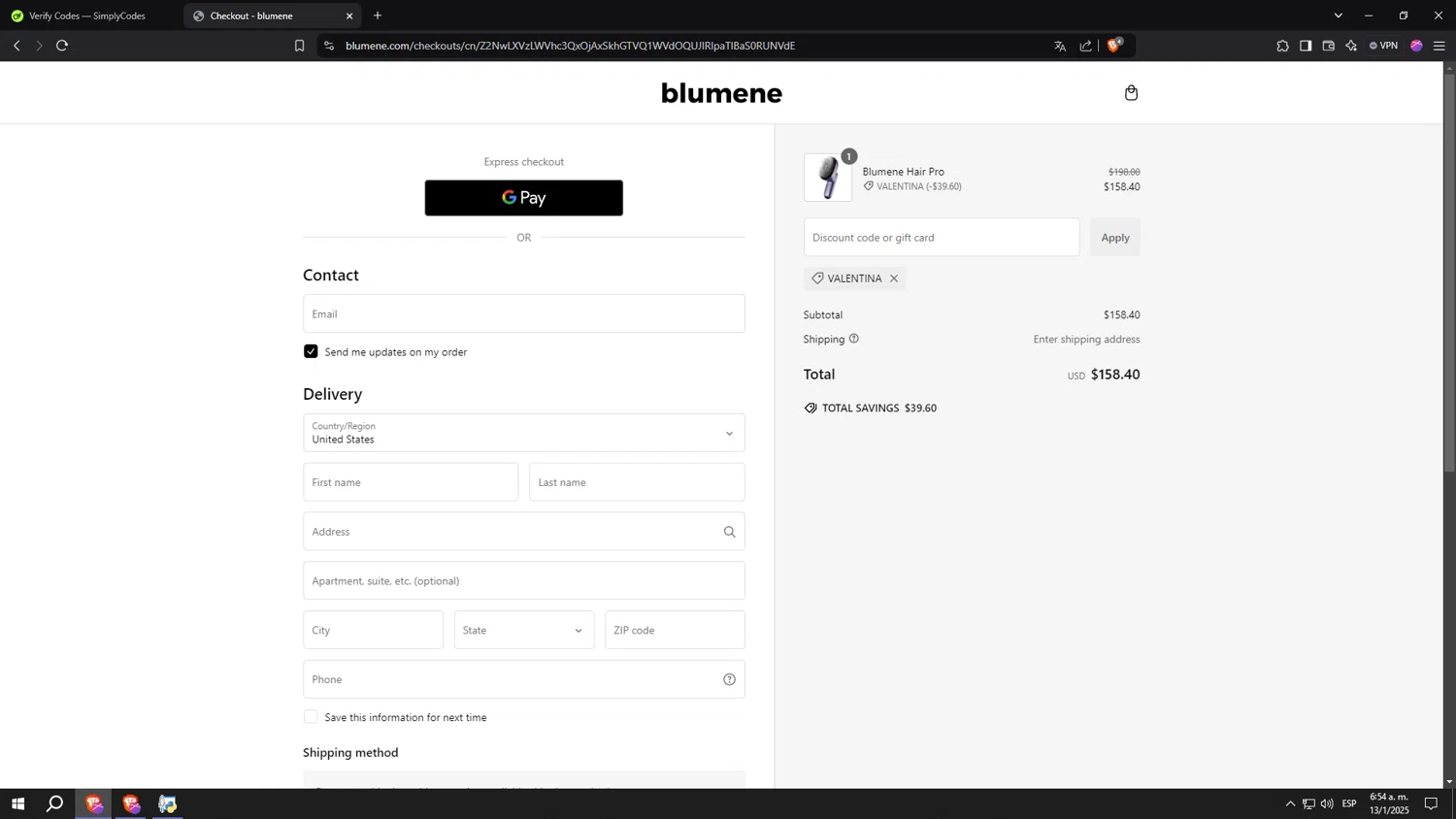
Task: Click the VPN button
Action: pos(1383,46)
